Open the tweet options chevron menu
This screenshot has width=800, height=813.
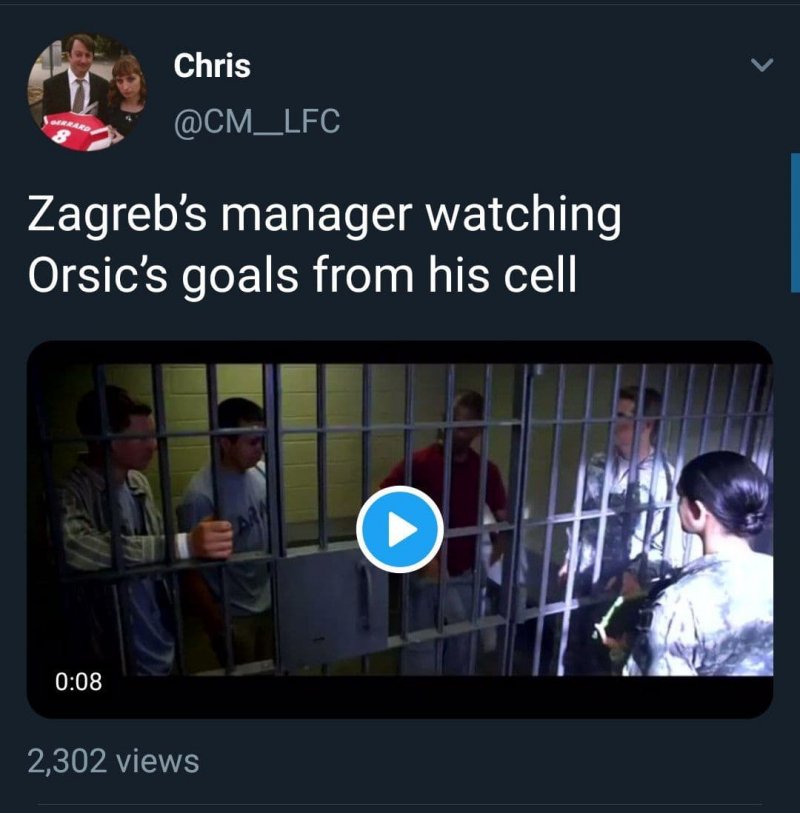click(761, 66)
